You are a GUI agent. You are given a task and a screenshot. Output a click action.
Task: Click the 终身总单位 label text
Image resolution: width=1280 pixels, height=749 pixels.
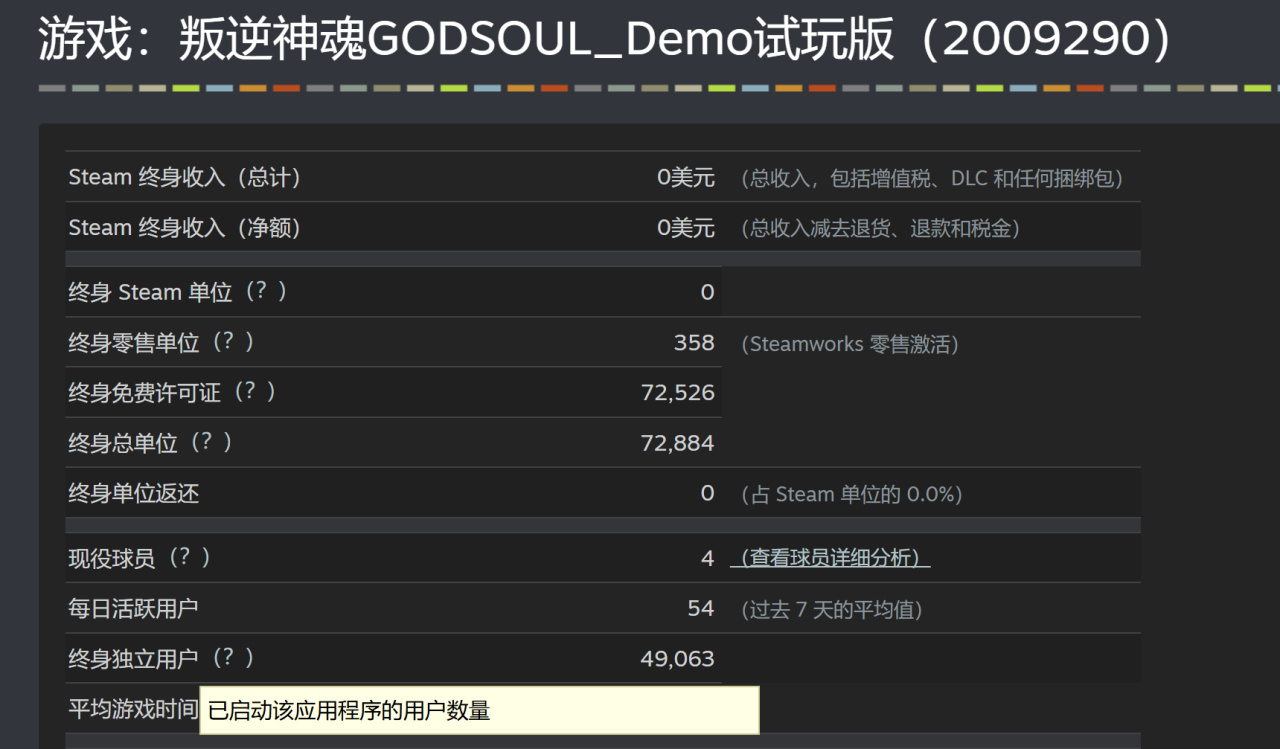123,443
